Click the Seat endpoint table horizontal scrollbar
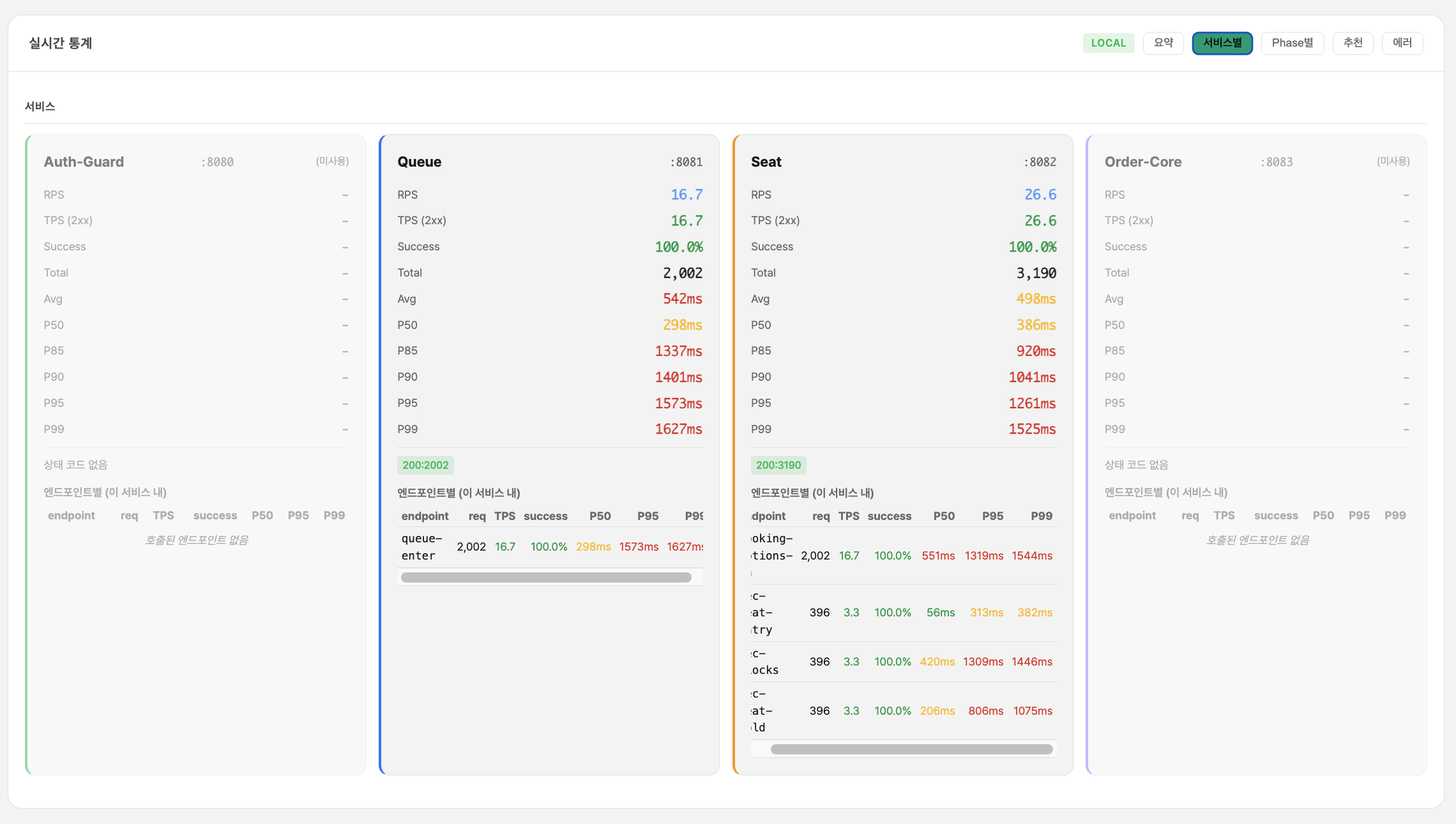 coord(911,749)
